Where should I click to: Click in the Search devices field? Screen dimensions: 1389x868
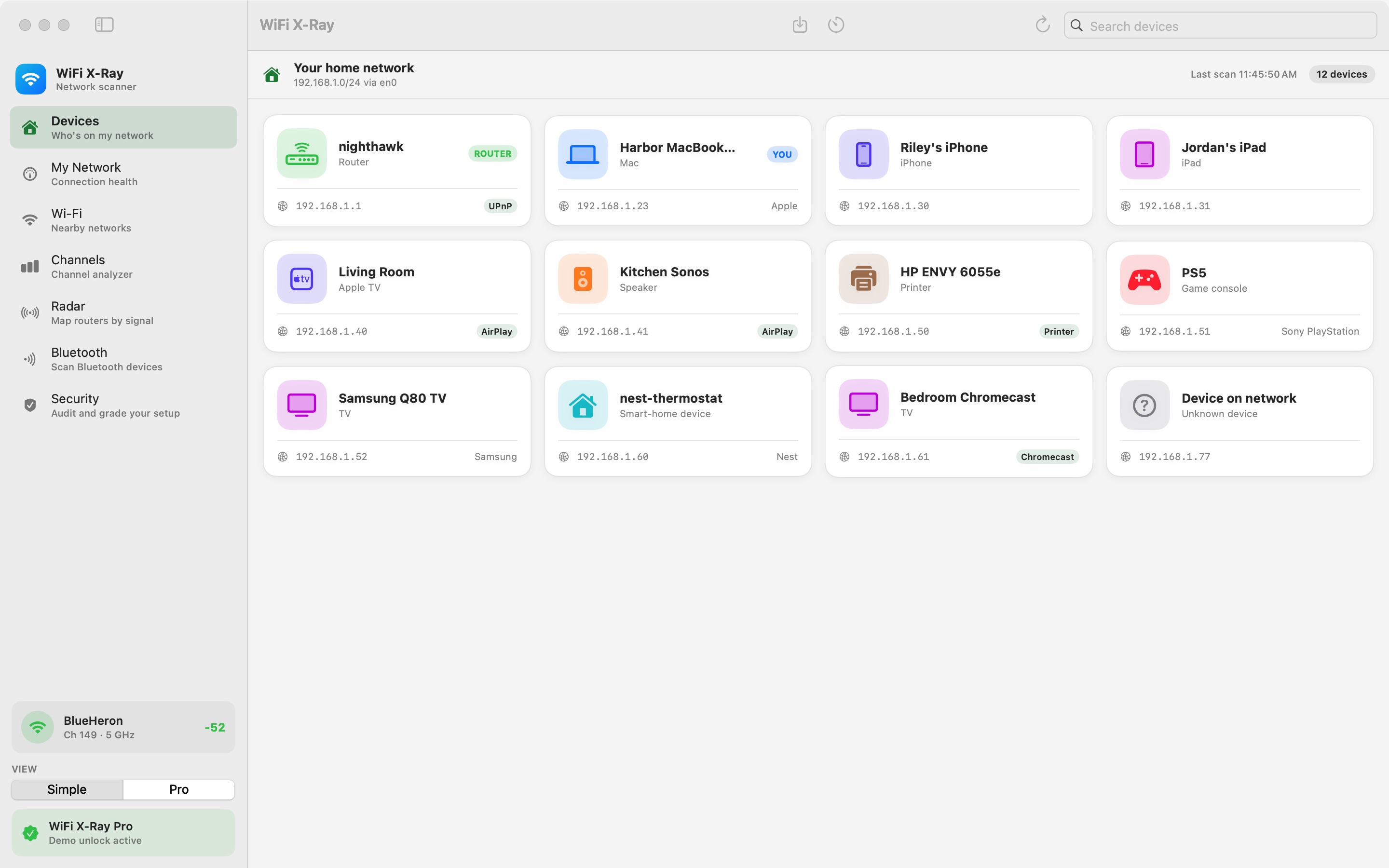pyautogui.click(x=1220, y=26)
